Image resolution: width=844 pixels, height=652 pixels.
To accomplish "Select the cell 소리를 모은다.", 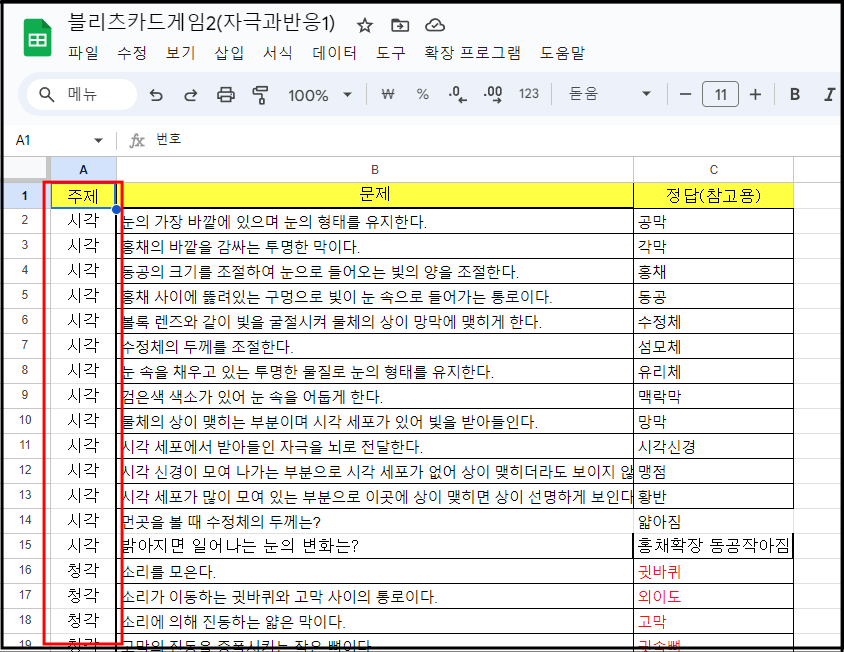I will coord(375,571).
